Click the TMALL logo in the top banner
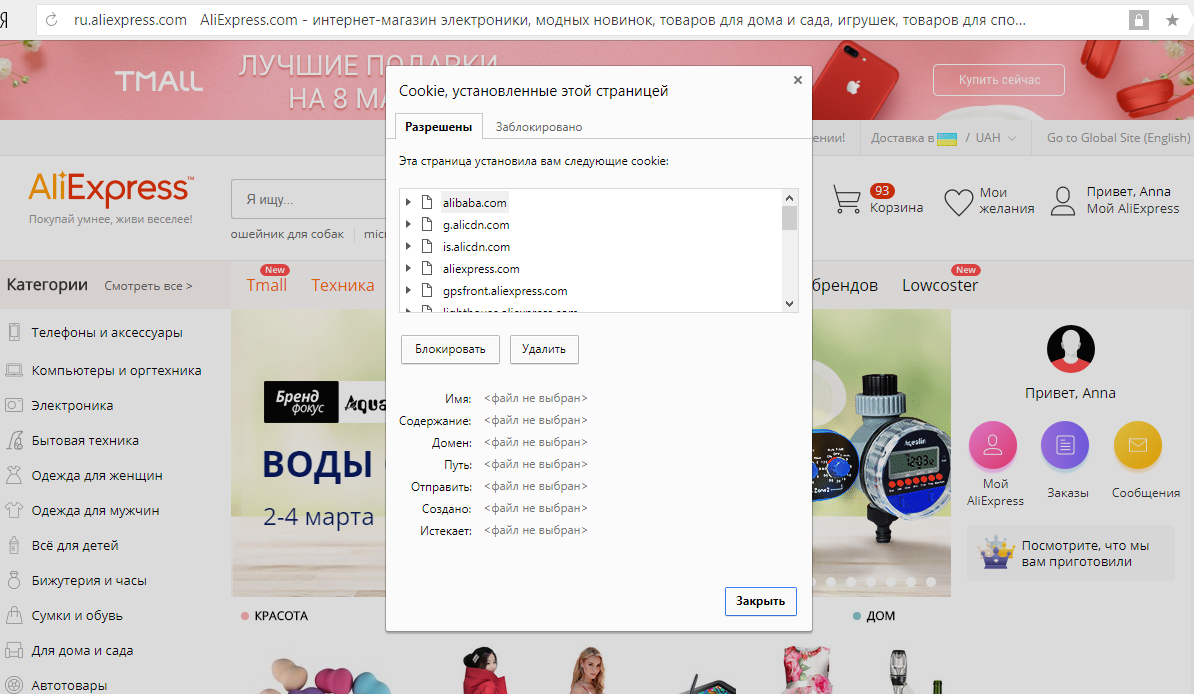Image resolution: width=1194 pixels, height=694 pixels. (159, 82)
